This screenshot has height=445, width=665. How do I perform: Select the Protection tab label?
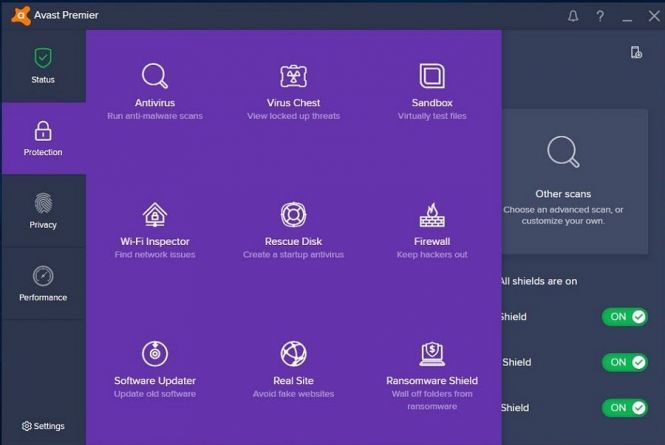click(43, 152)
